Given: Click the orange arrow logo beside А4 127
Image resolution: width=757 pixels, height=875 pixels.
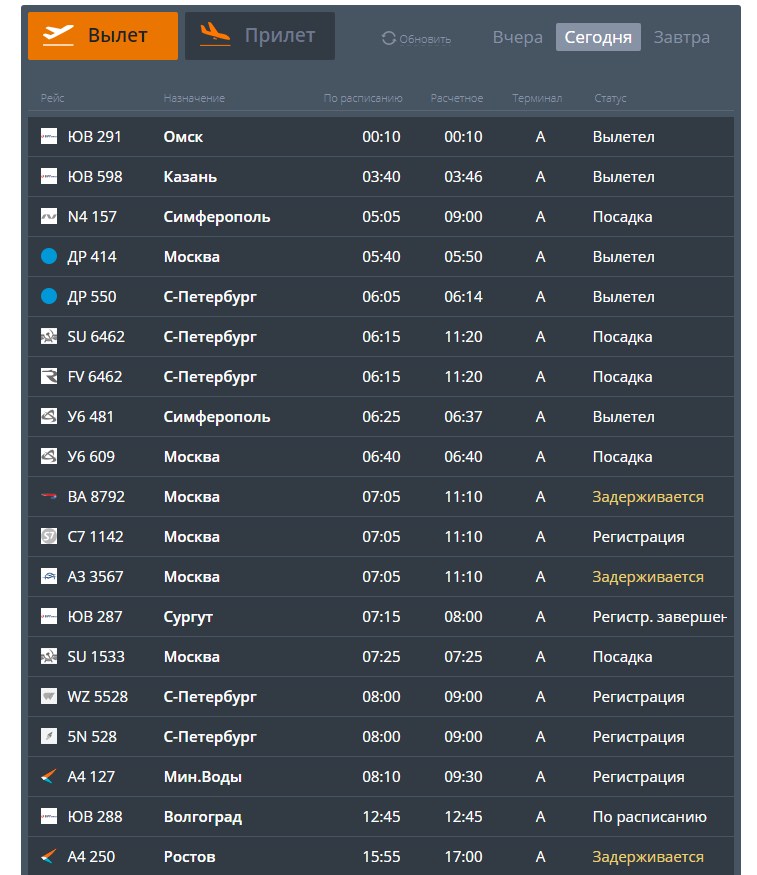Looking at the screenshot, I should coord(49,776).
